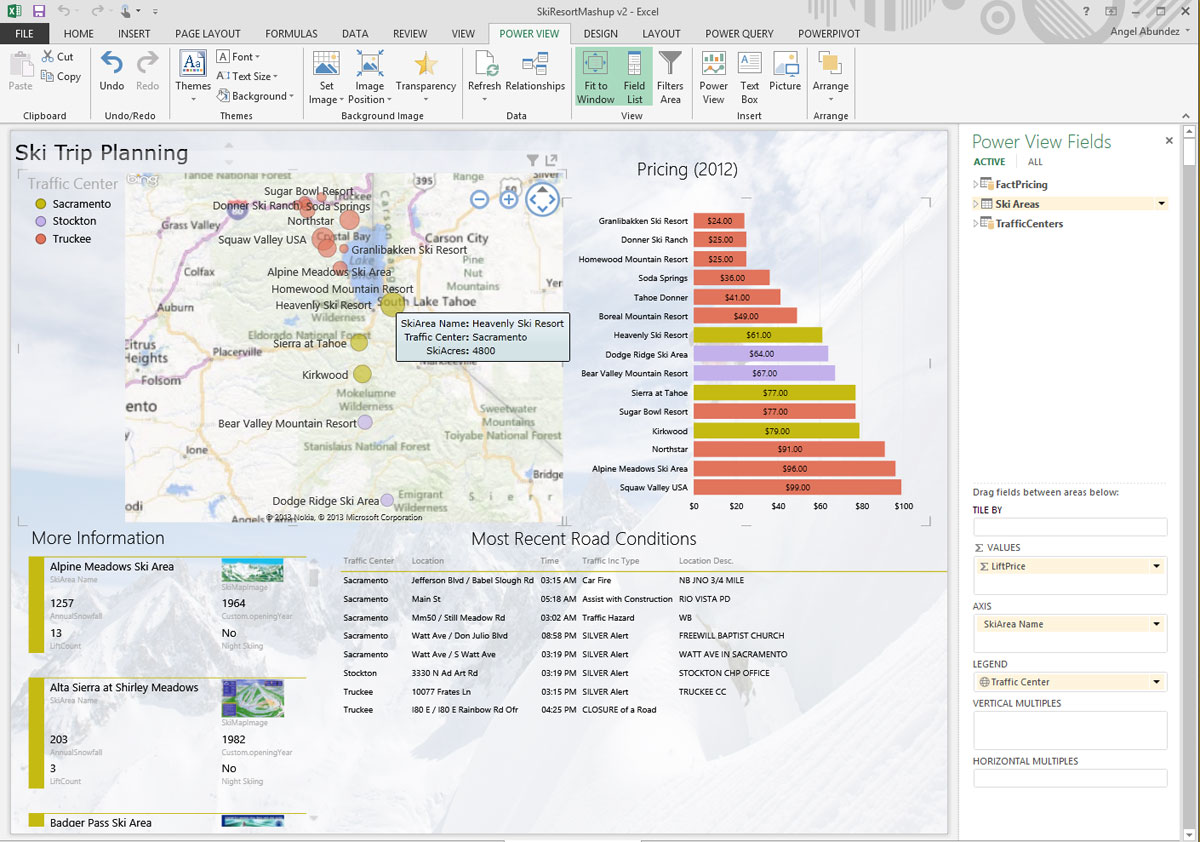Click the Tile By field box
This screenshot has width=1200, height=842.
[1070, 527]
